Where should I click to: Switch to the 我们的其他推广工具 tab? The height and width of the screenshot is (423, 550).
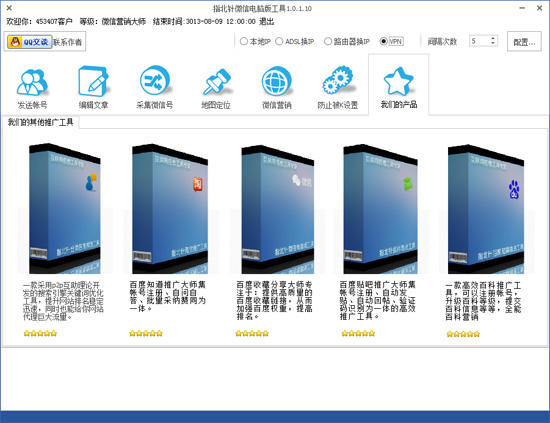point(40,122)
